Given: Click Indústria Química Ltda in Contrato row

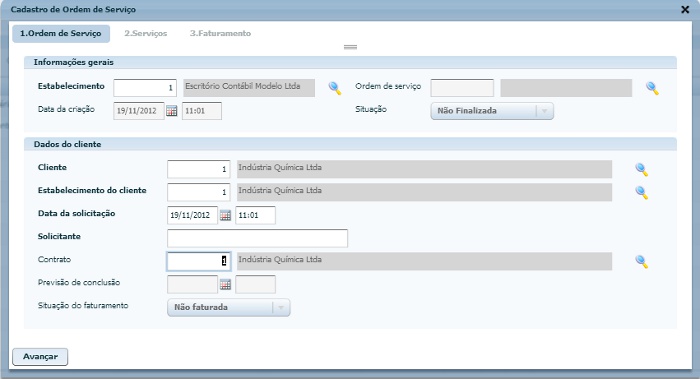Looking at the screenshot, I should click(280, 259).
